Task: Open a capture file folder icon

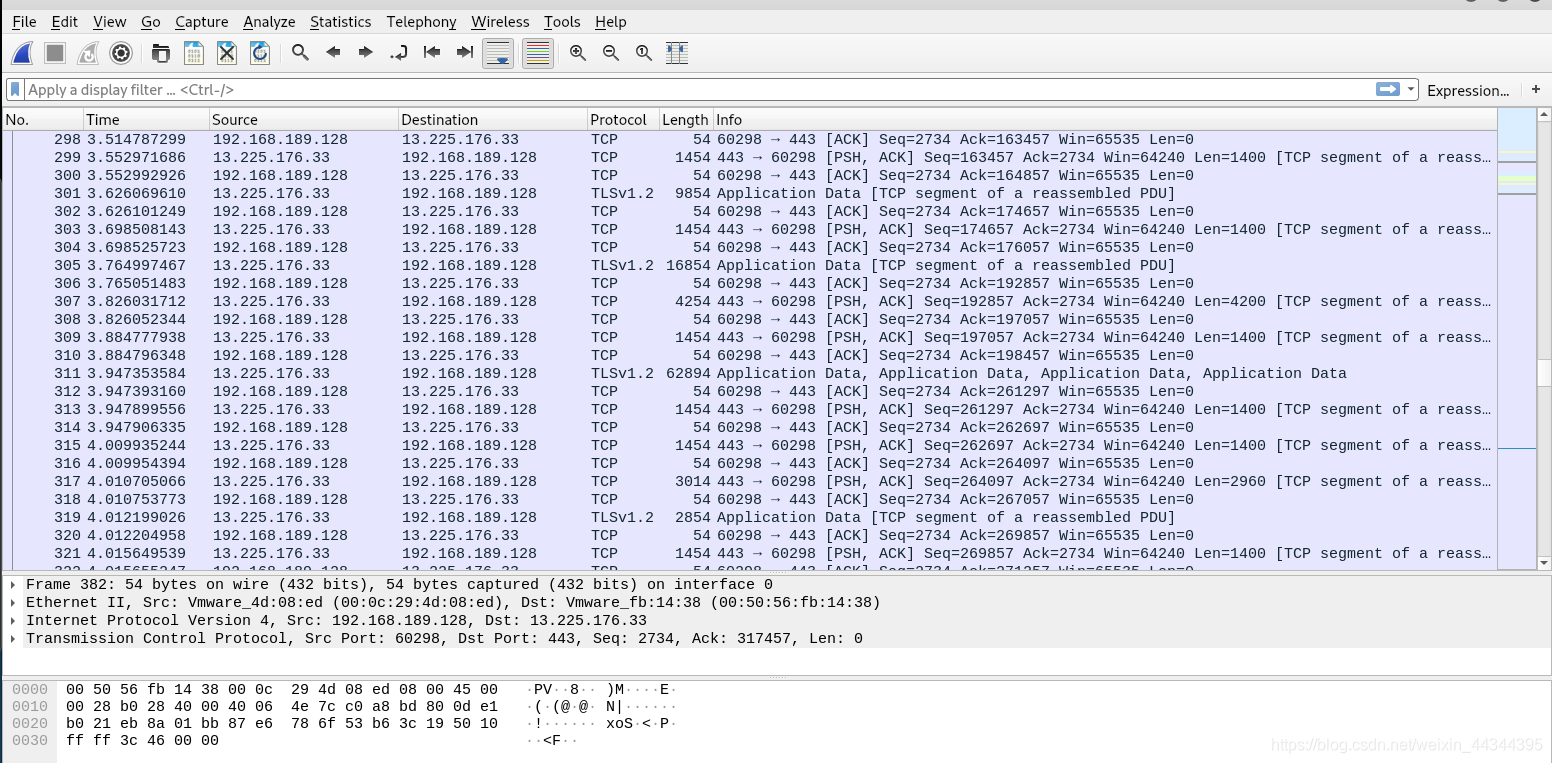Action: [x=160, y=53]
